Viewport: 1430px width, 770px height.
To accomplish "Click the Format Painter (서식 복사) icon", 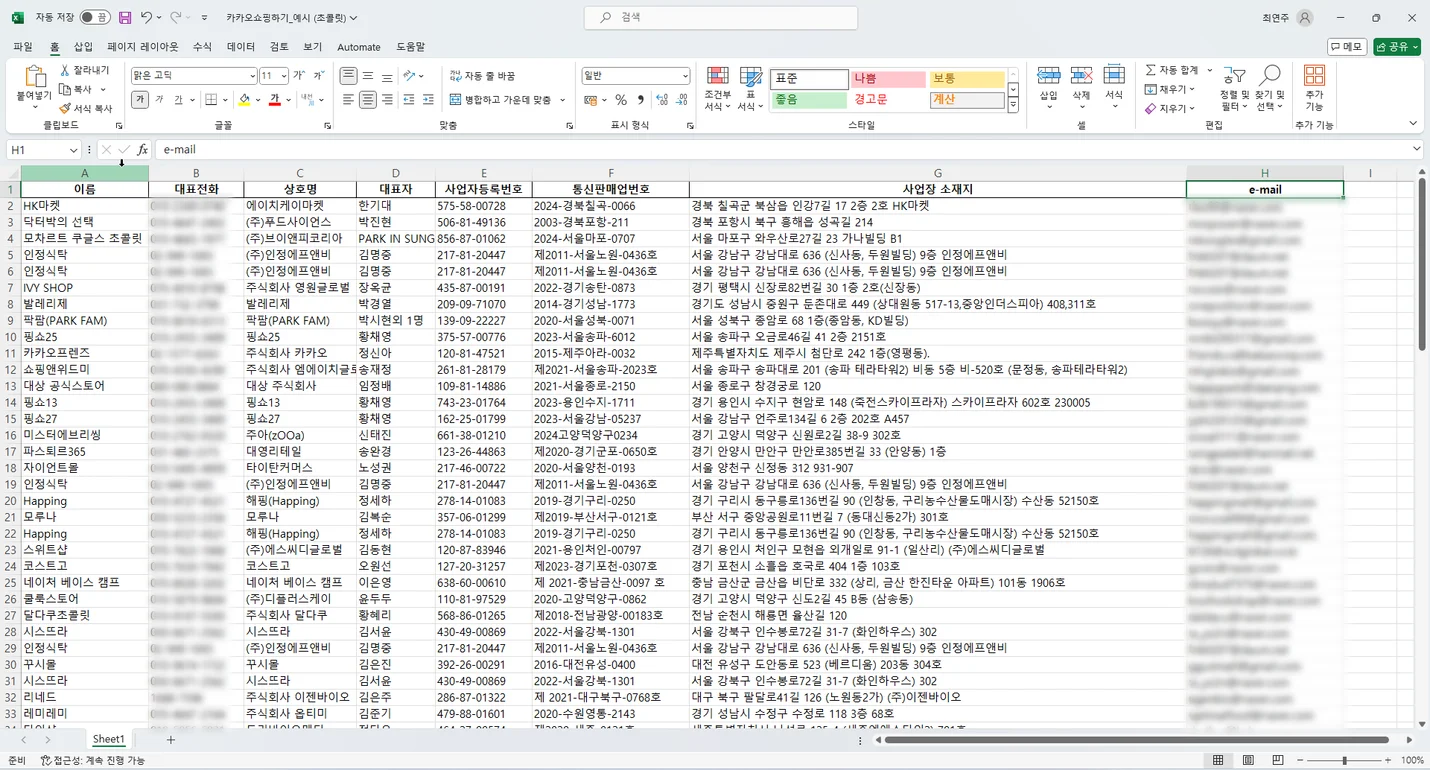I will tap(66, 108).
